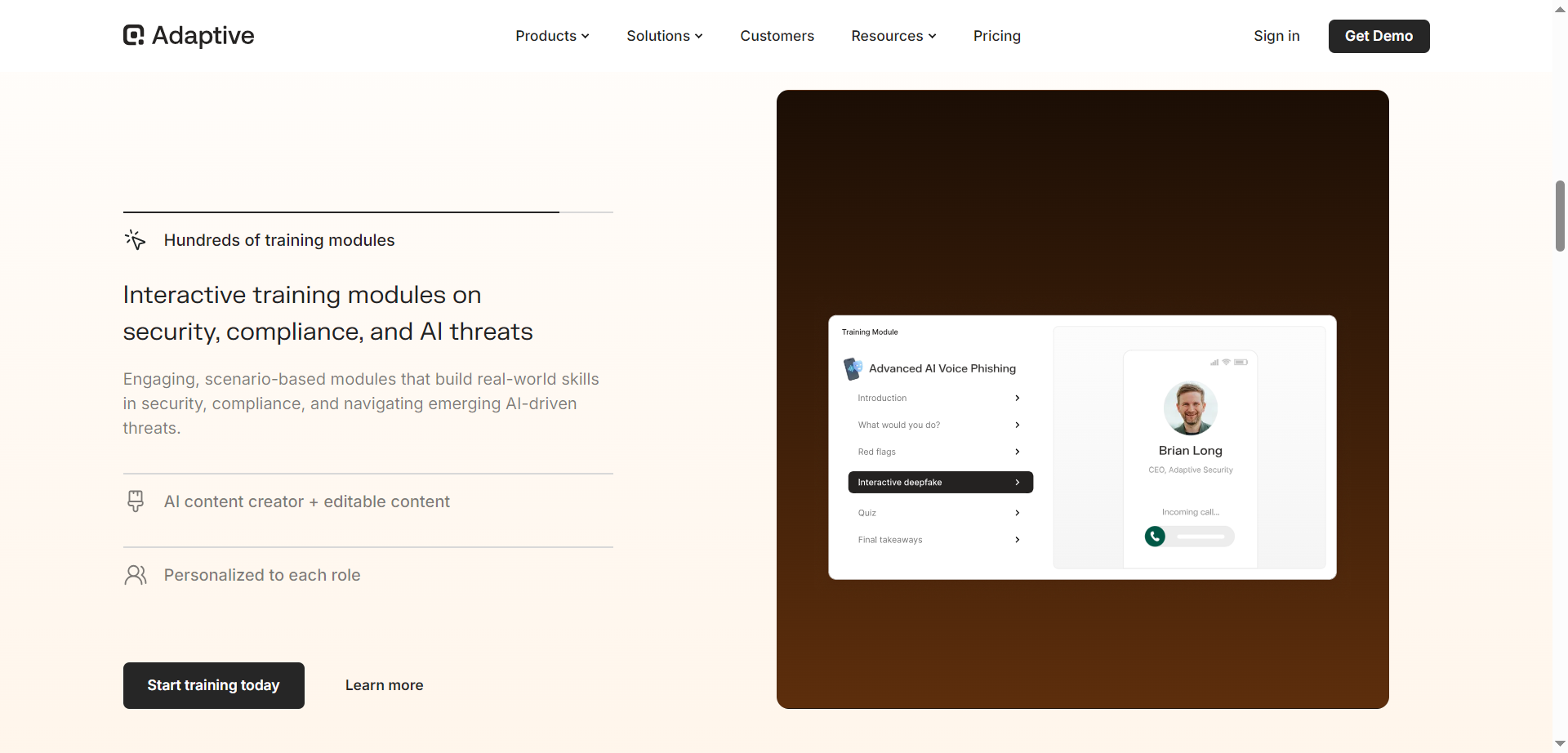Click the battery icon on phone mockup

click(1242, 362)
